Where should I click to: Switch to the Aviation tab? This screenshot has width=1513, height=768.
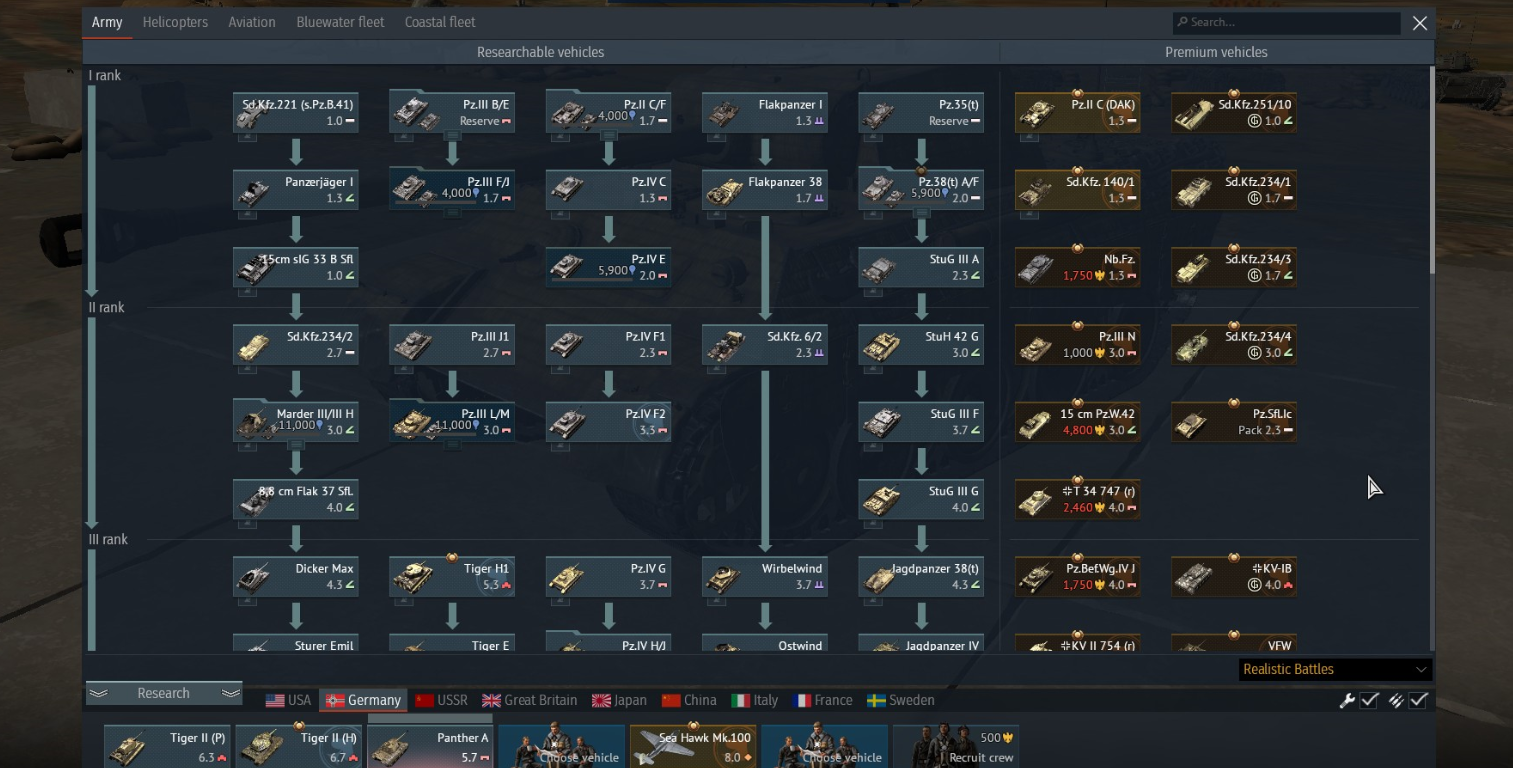coord(252,22)
